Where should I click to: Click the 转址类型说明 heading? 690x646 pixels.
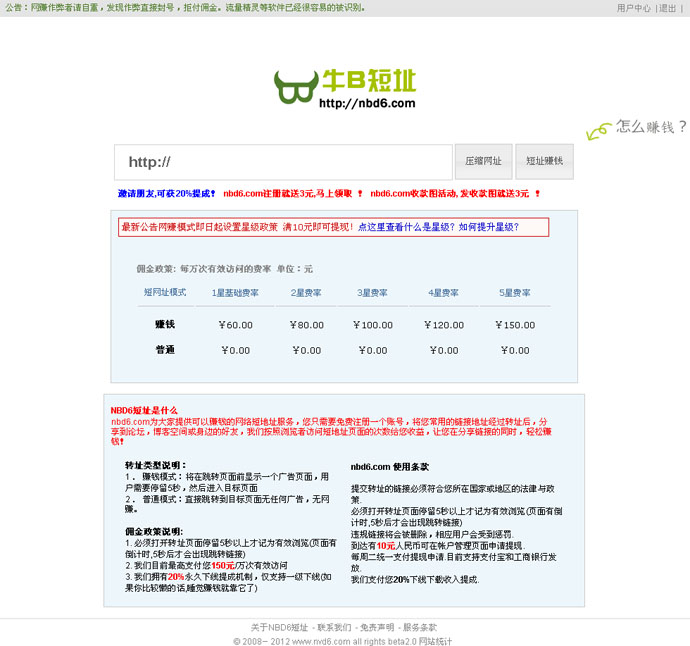(156, 465)
